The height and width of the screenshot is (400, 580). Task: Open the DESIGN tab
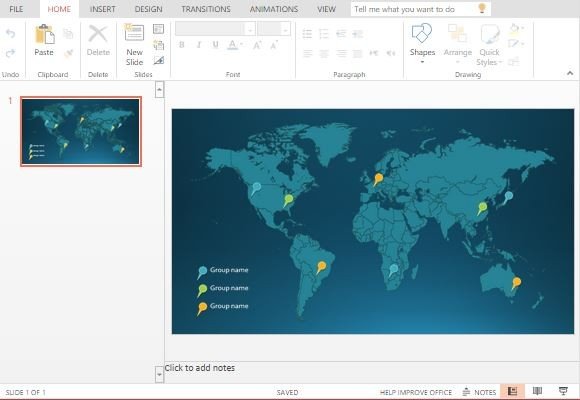click(x=148, y=9)
